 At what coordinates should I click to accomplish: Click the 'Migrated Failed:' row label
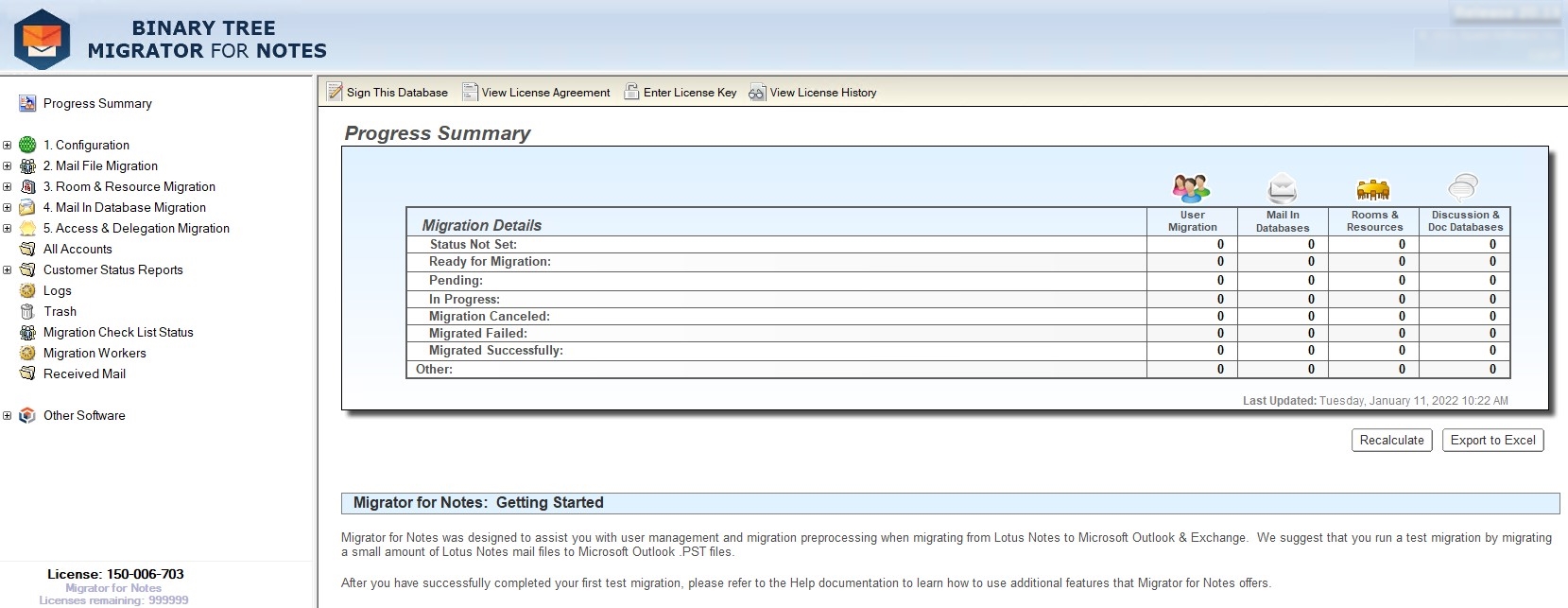pos(478,333)
